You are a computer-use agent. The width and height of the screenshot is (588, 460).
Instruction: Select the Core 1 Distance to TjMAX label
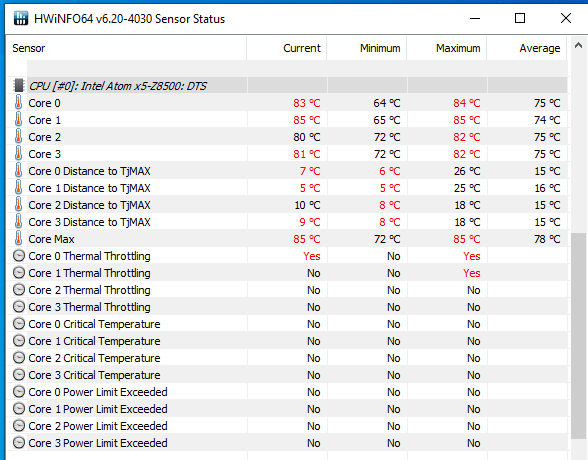point(89,188)
